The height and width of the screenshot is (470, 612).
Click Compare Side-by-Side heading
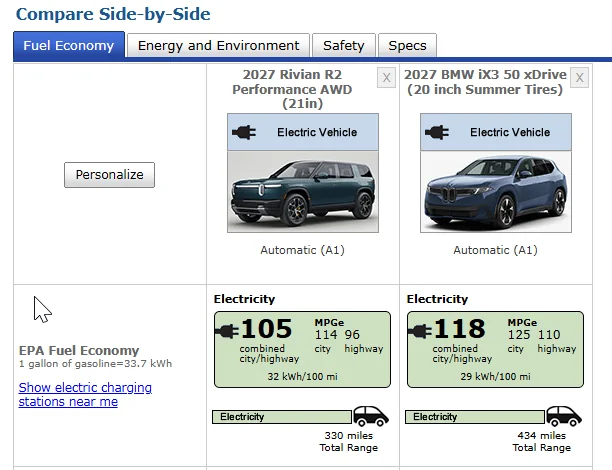(113, 14)
